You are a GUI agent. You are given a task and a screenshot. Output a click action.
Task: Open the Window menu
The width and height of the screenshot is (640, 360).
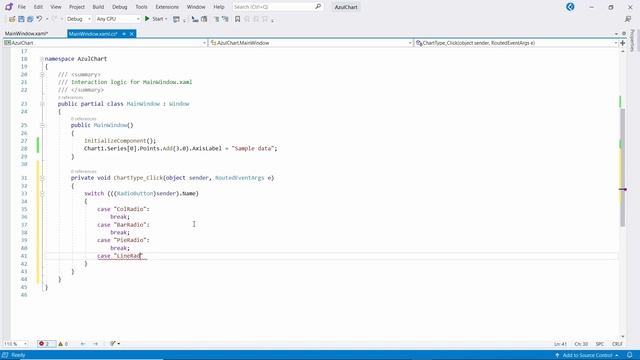coord(196,7)
